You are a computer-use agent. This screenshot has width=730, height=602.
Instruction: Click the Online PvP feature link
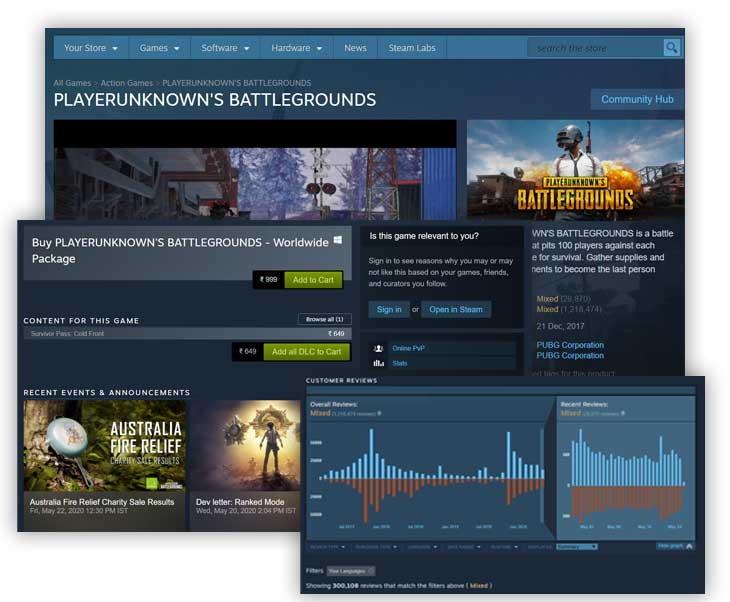point(408,348)
